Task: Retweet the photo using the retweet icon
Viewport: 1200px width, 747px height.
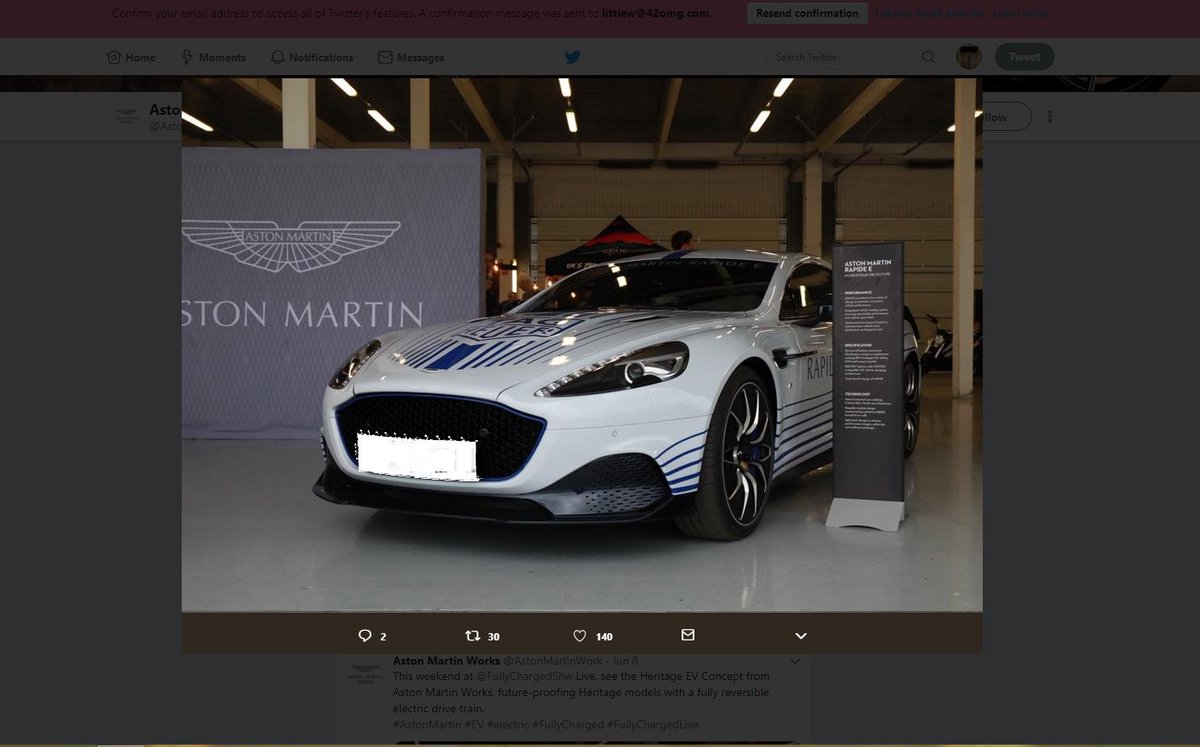Action: pyautogui.click(x=473, y=636)
